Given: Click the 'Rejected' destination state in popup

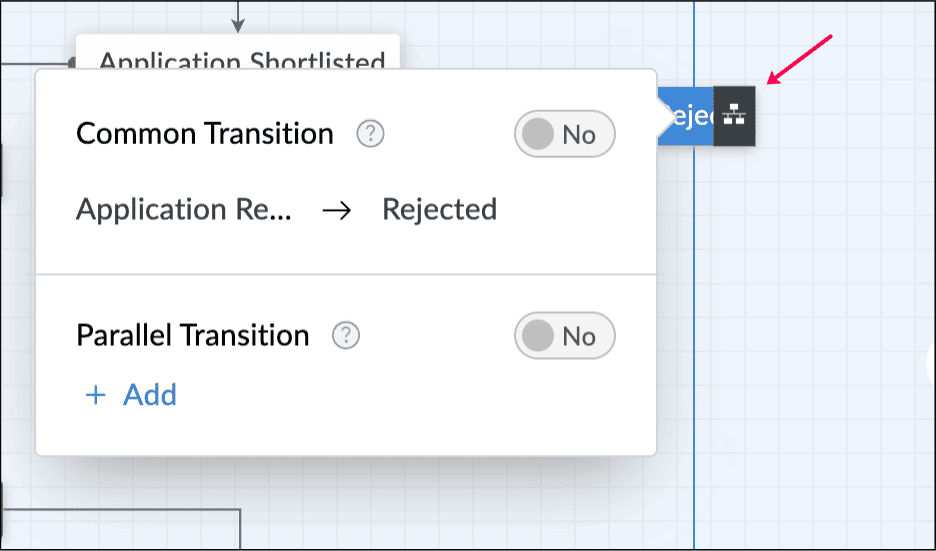Looking at the screenshot, I should click(x=440, y=210).
